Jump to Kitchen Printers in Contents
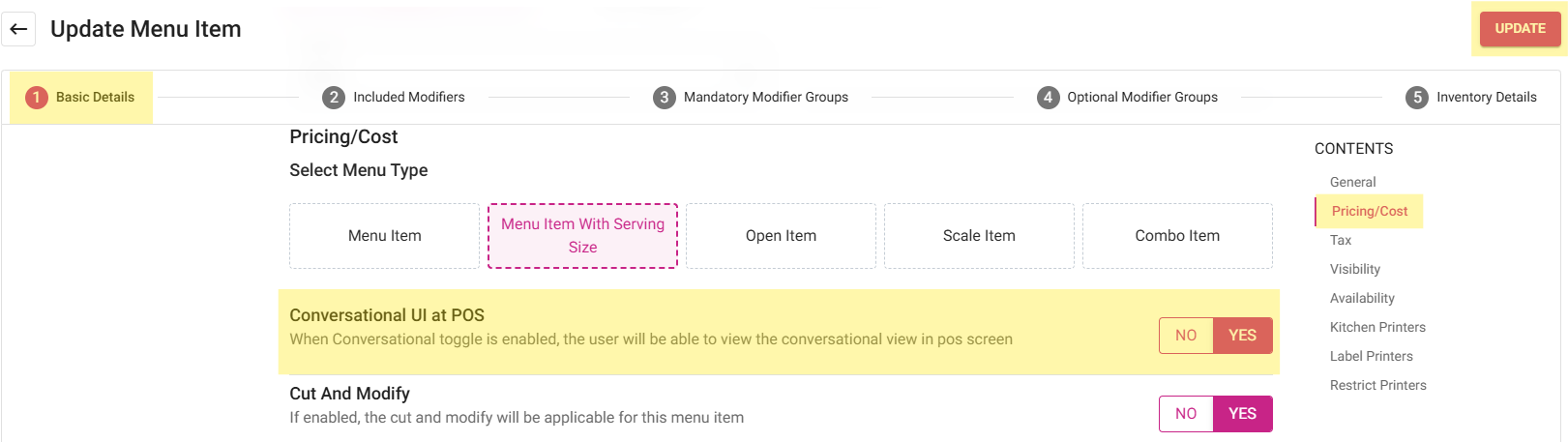The image size is (1568, 442). (1377, 327)
